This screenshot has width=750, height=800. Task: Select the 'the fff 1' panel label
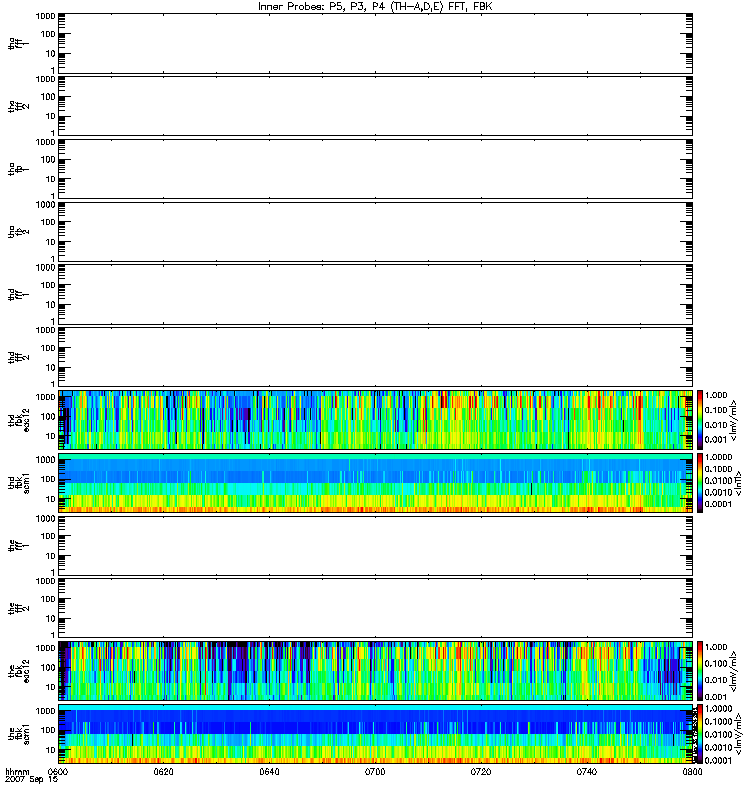pos(18,546)
